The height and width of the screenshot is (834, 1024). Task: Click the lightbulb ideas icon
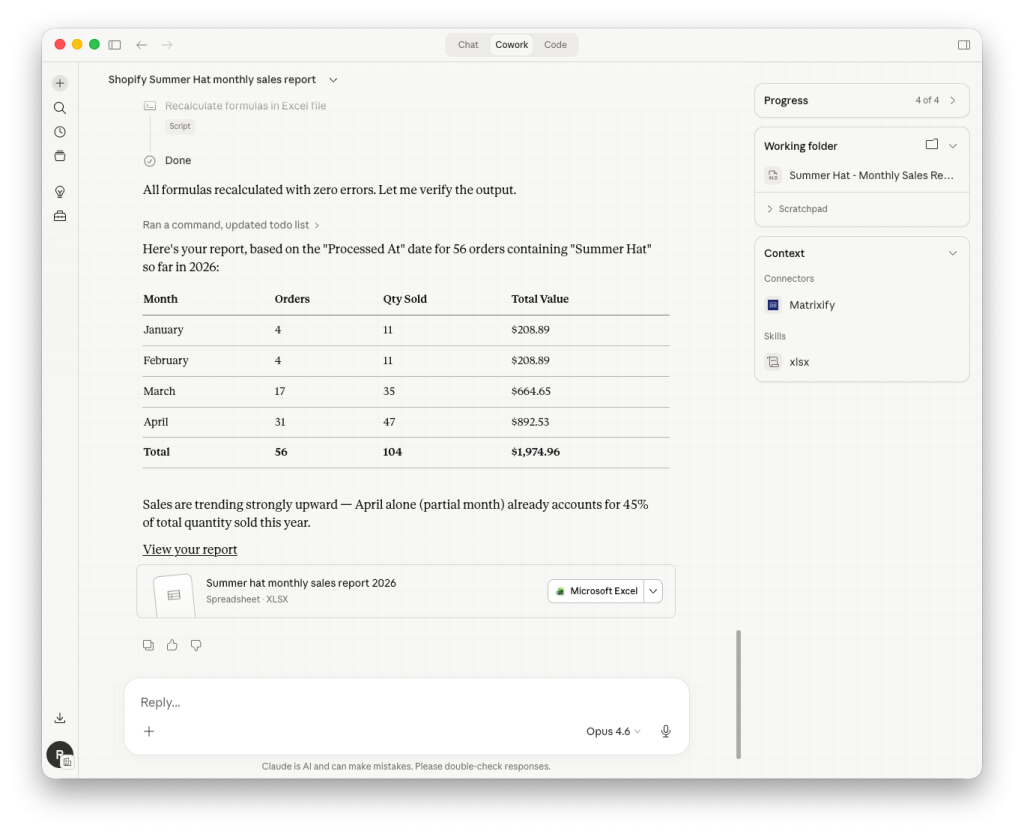point(60,191)
